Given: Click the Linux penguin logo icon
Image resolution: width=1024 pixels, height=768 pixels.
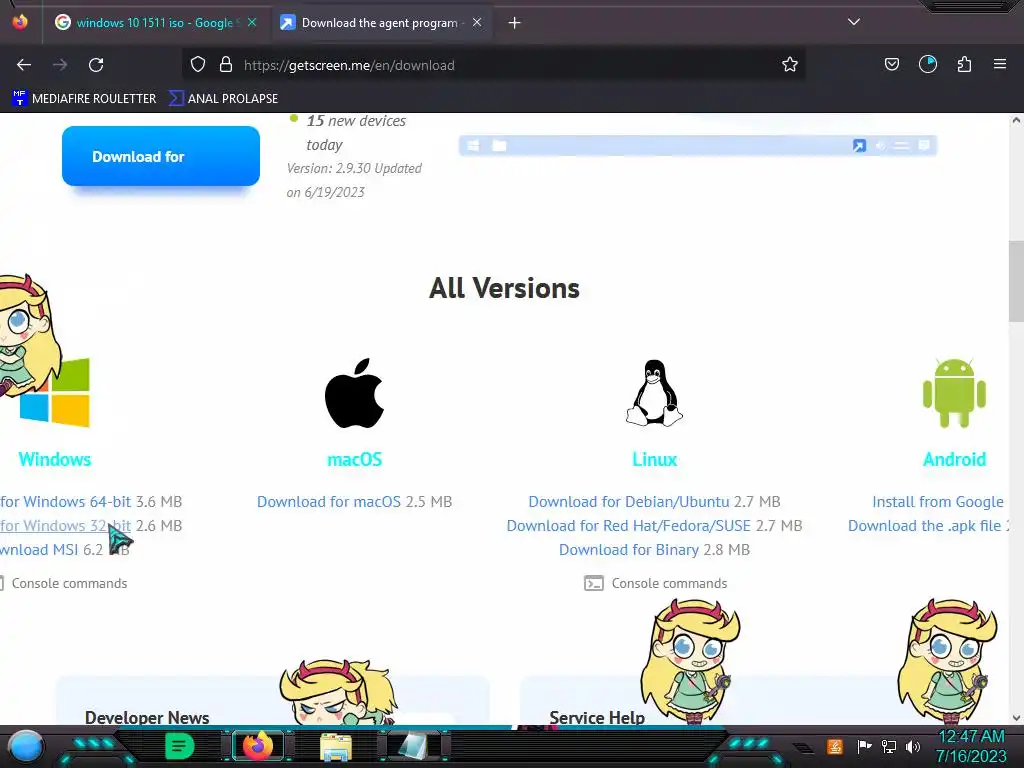Looking at the screenshot, I should (x=654, y=392).
